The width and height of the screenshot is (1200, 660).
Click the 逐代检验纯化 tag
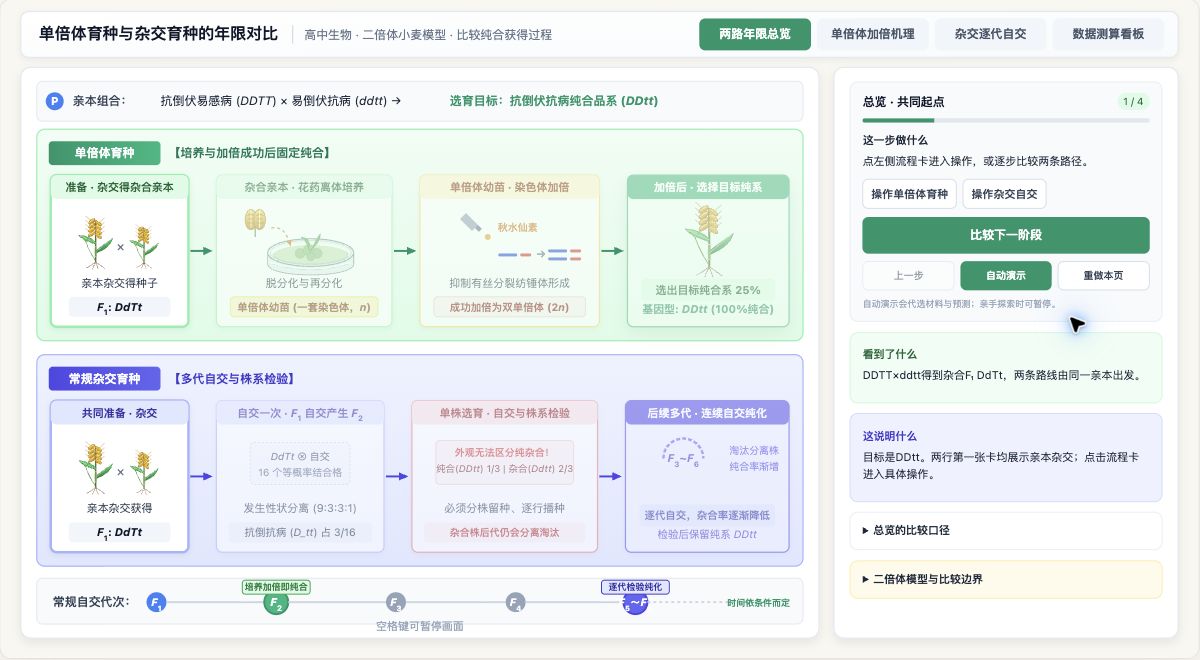coord(635,587)
